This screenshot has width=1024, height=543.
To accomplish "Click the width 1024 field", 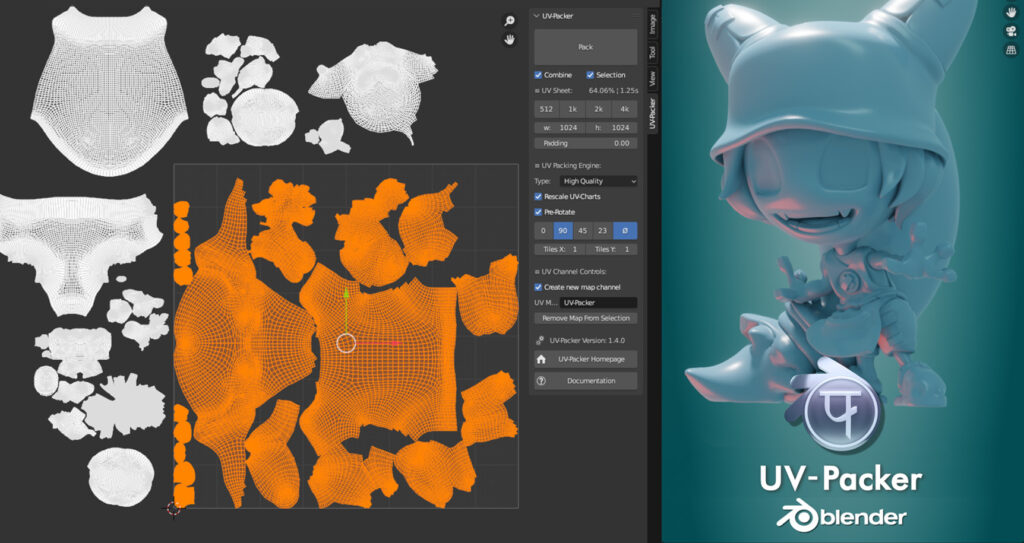I will [x=560, y=127].
